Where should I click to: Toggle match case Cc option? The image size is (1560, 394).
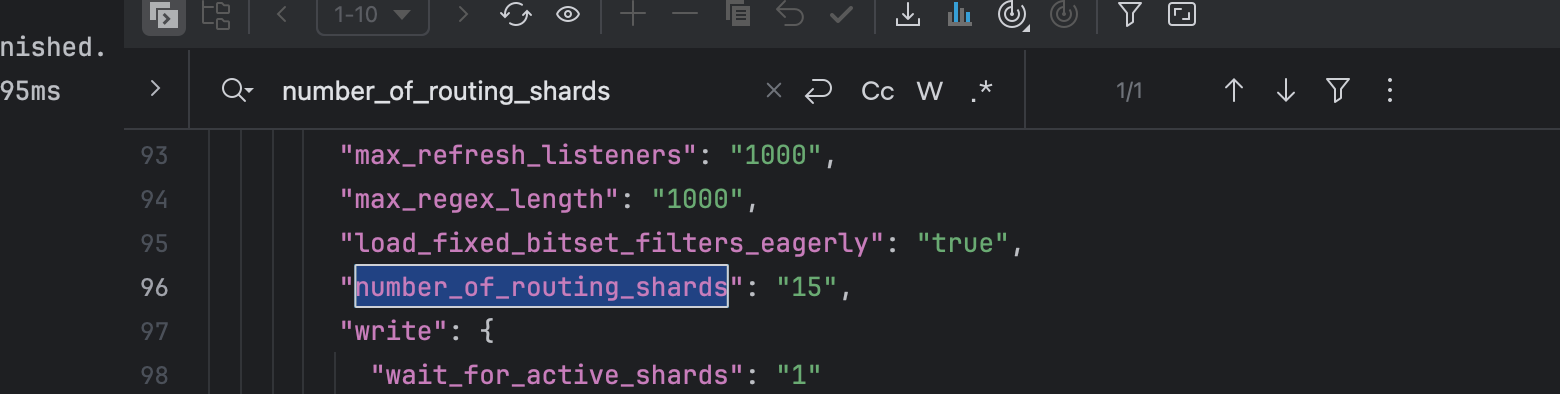tap(877, 91)
